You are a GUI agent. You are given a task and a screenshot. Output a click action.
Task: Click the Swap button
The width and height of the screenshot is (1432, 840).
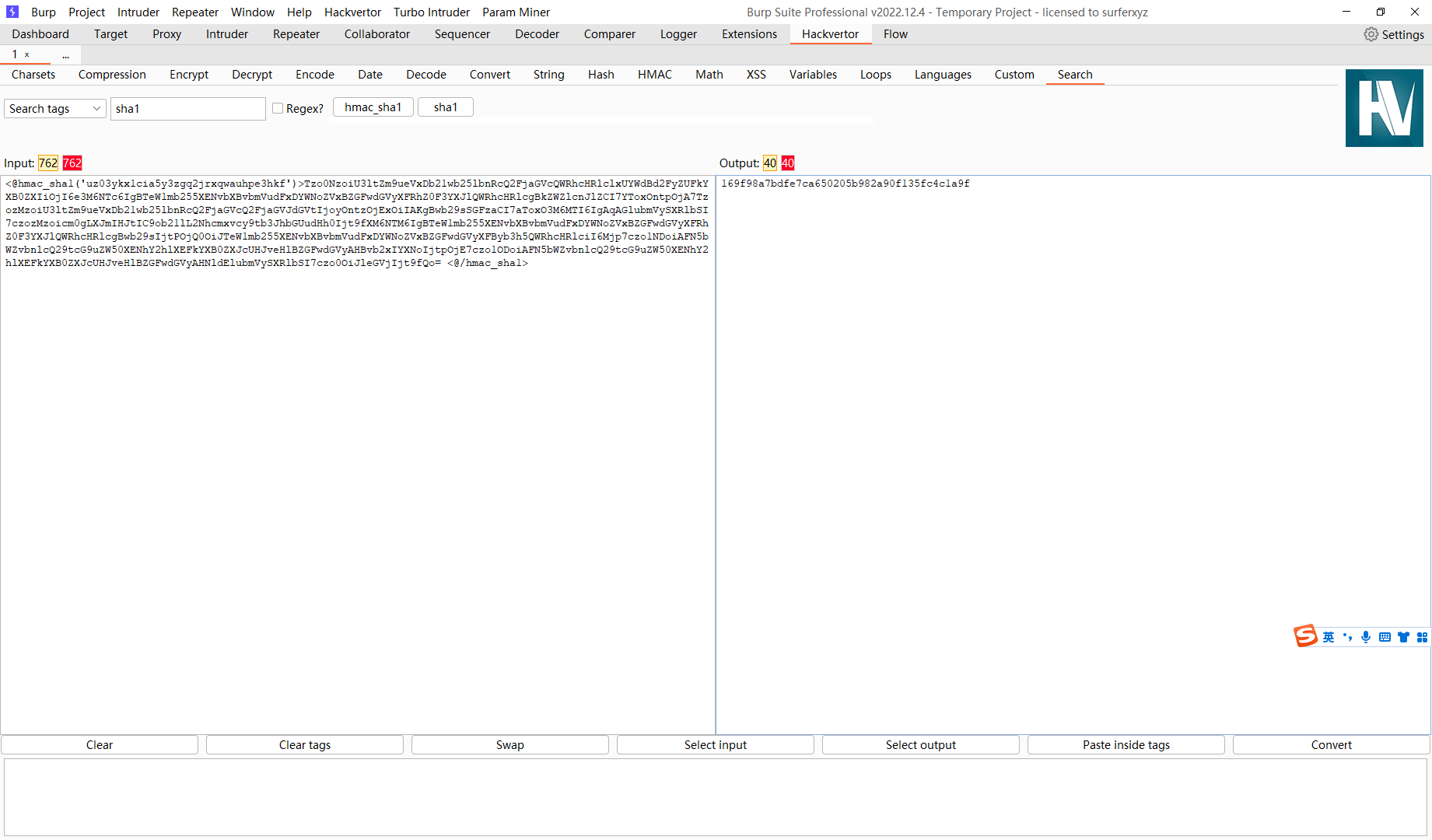(x=510, y=745)
